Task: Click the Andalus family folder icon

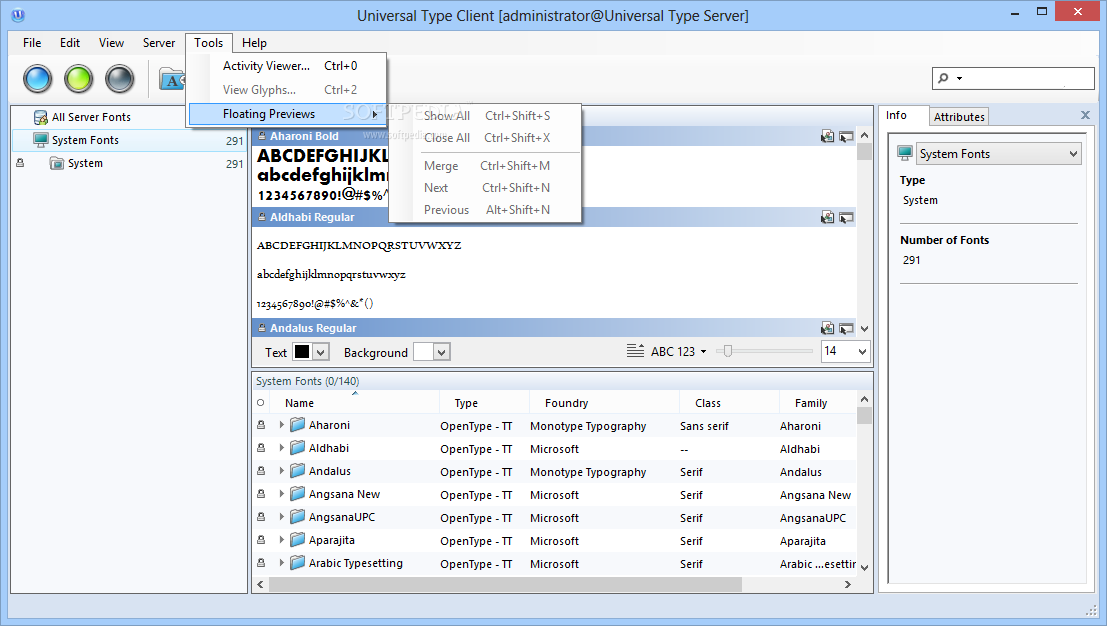Action: pyautogui.click(x=298, y=471)
